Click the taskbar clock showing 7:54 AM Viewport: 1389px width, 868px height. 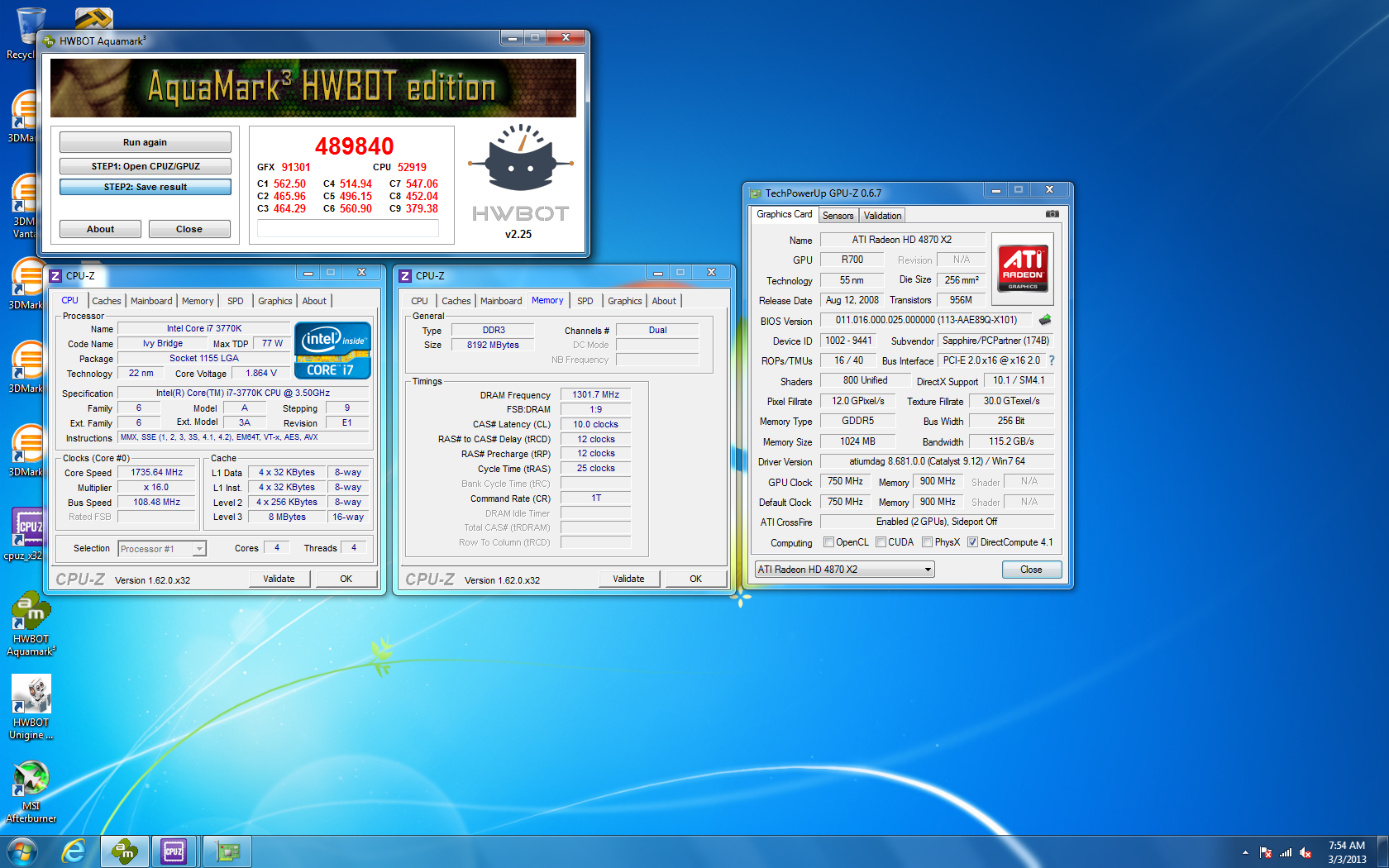[x=1347, y=852]
